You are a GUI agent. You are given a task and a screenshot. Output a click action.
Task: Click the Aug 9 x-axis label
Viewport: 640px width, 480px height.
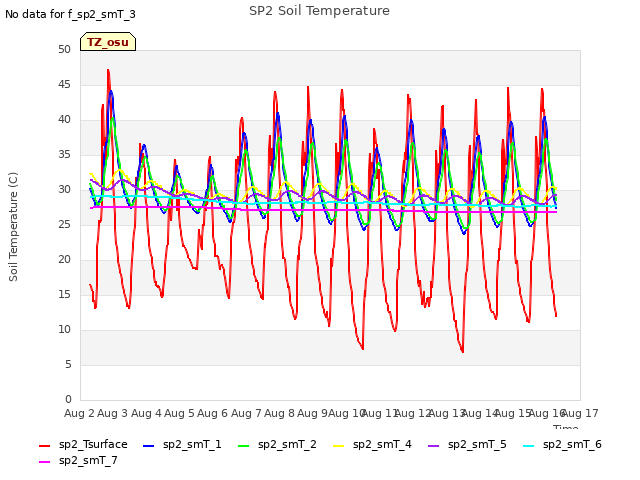pos(312,413)
